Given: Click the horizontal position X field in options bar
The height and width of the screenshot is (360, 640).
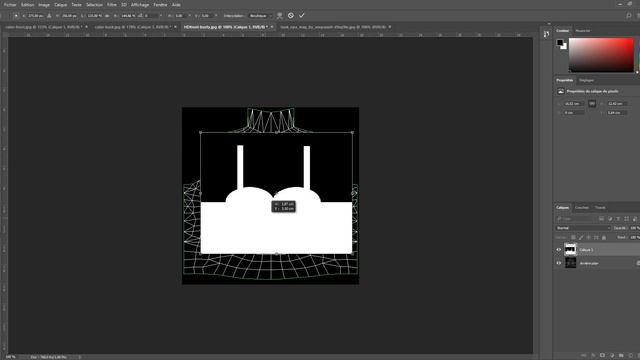Looking at the screenshot, I should (x=36, y=16).
